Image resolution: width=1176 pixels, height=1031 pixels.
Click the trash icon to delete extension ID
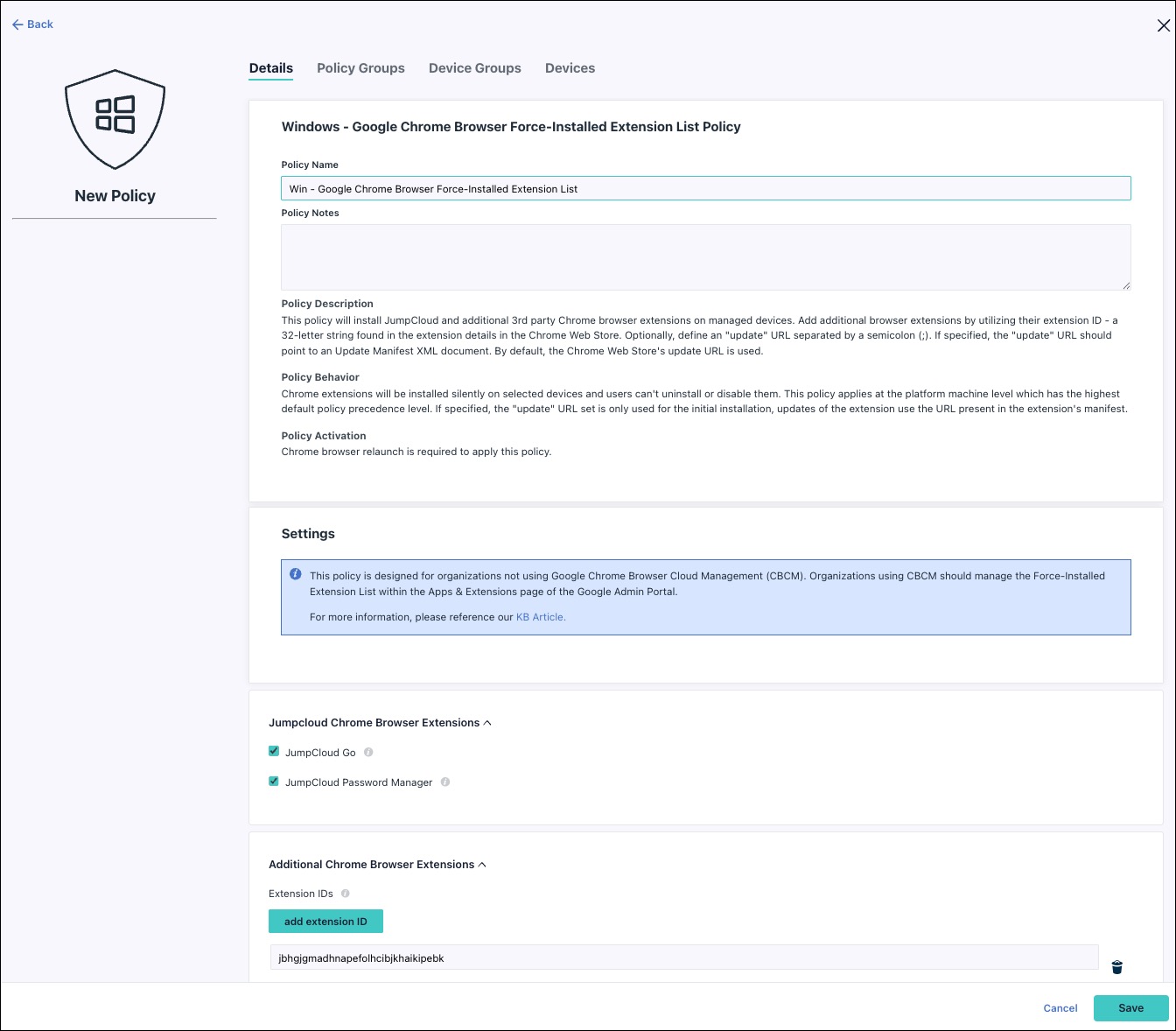click(1116, 967)
